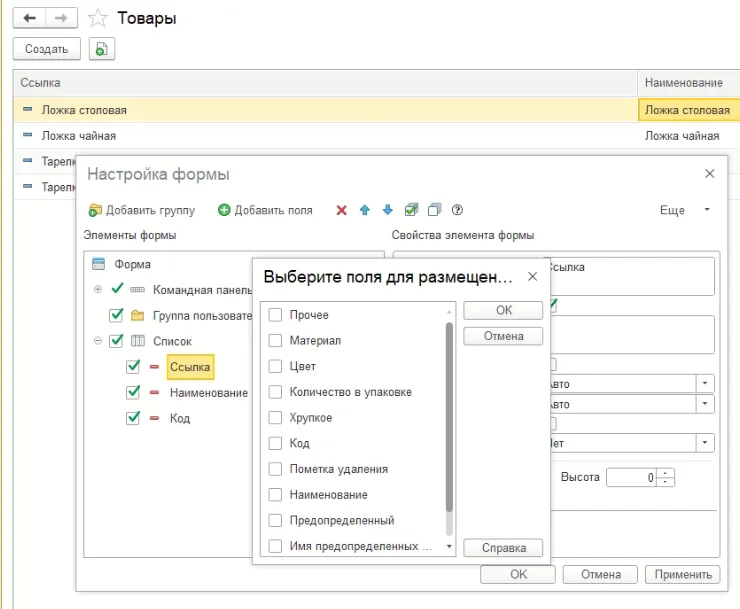Viewport: 740px width, 609px height.
Task: Move element down with blue arrow
Action: click(x=388, y=210)
